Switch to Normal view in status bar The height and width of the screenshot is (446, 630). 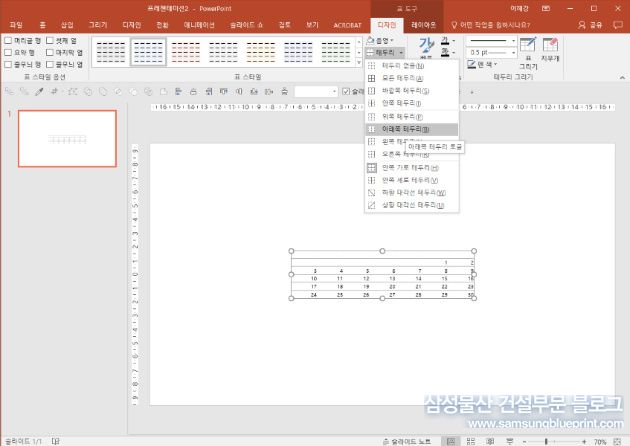[x=451, y=441]
